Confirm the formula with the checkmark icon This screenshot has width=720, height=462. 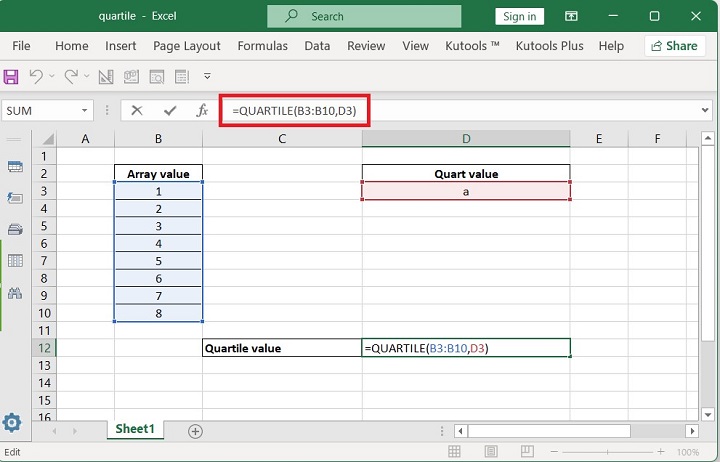point(169,111)
